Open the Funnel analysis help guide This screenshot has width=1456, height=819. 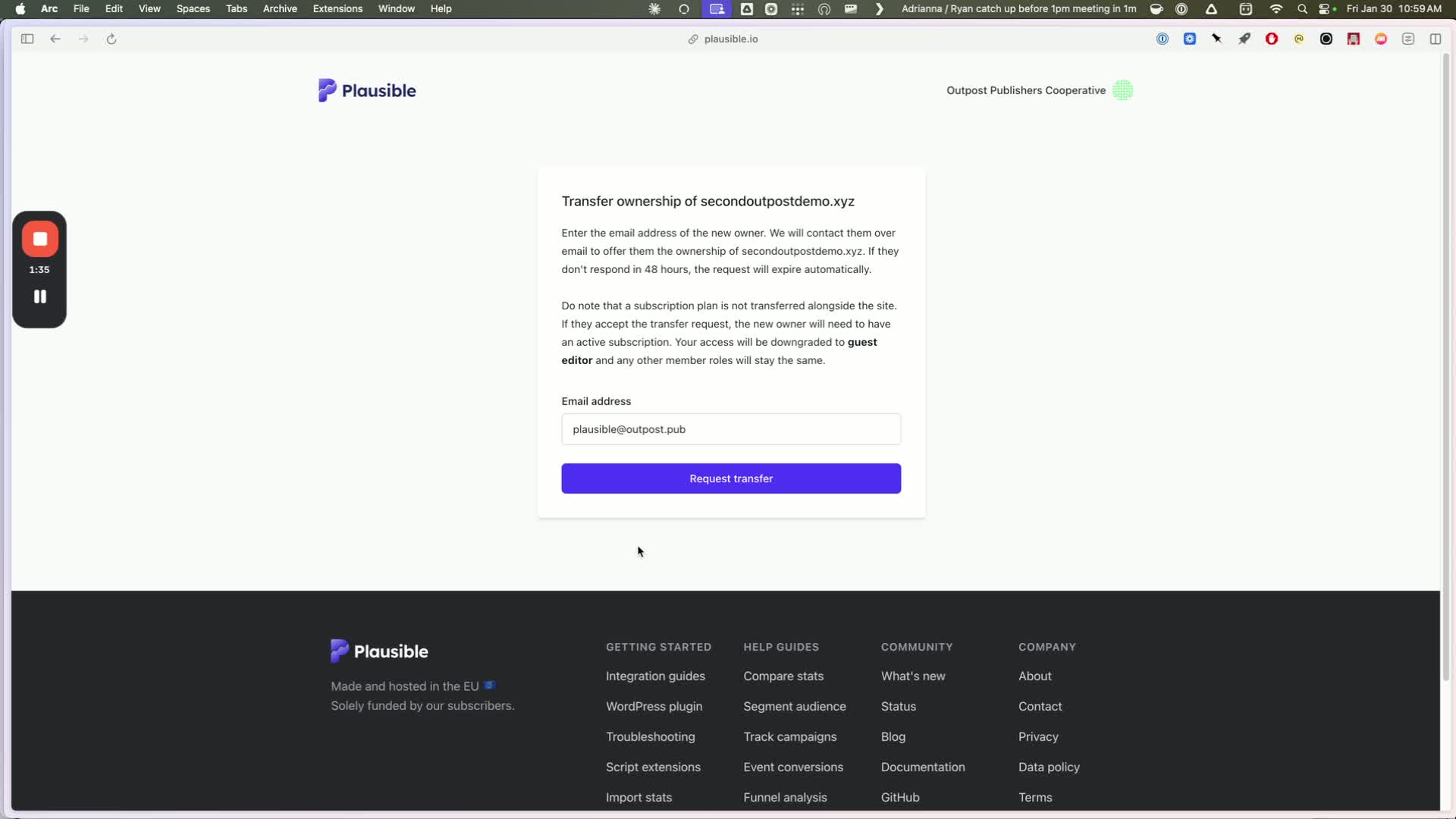(785, 797)
